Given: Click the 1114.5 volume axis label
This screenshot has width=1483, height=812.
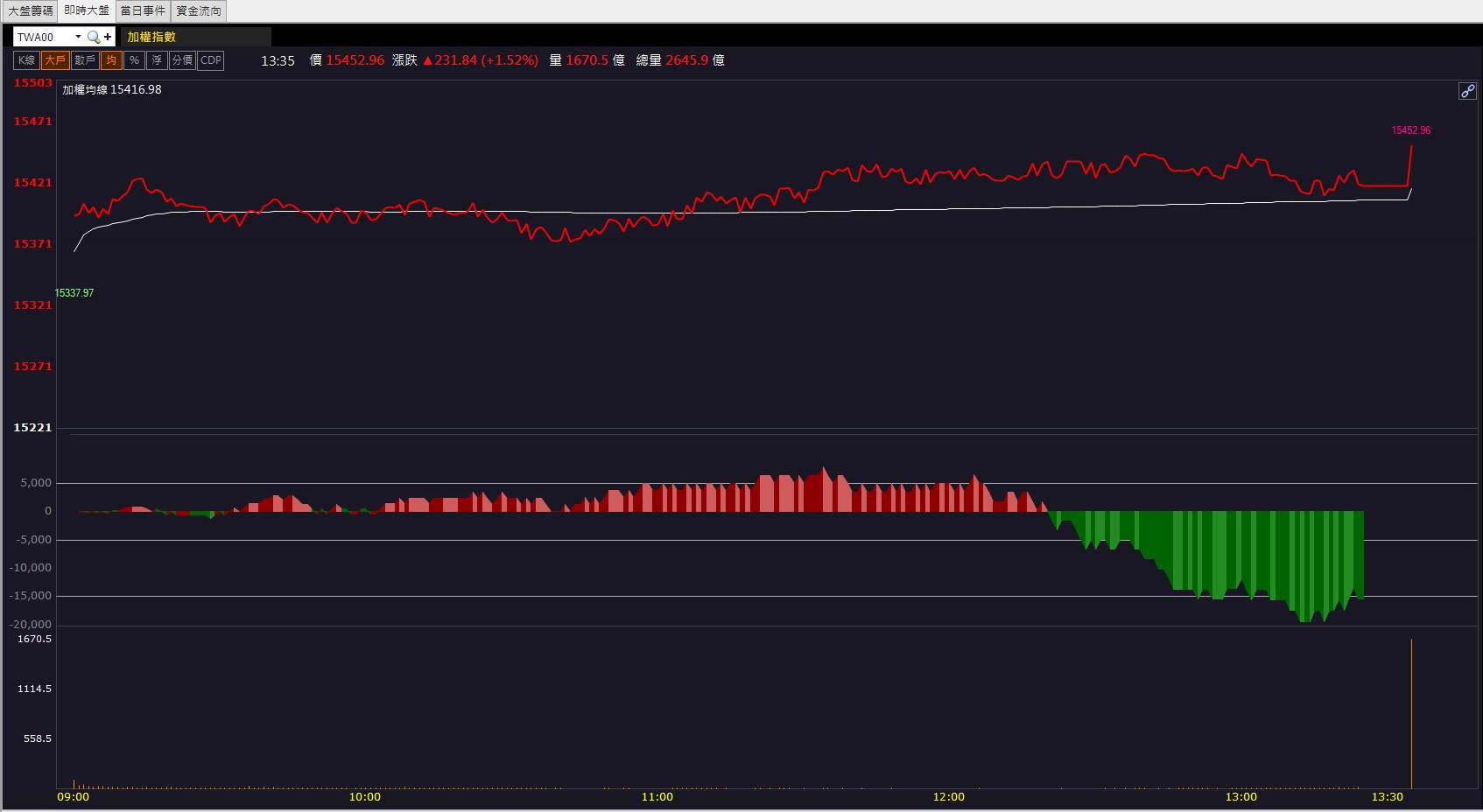Looking at the screenshot, I should (x=35, y=689).
